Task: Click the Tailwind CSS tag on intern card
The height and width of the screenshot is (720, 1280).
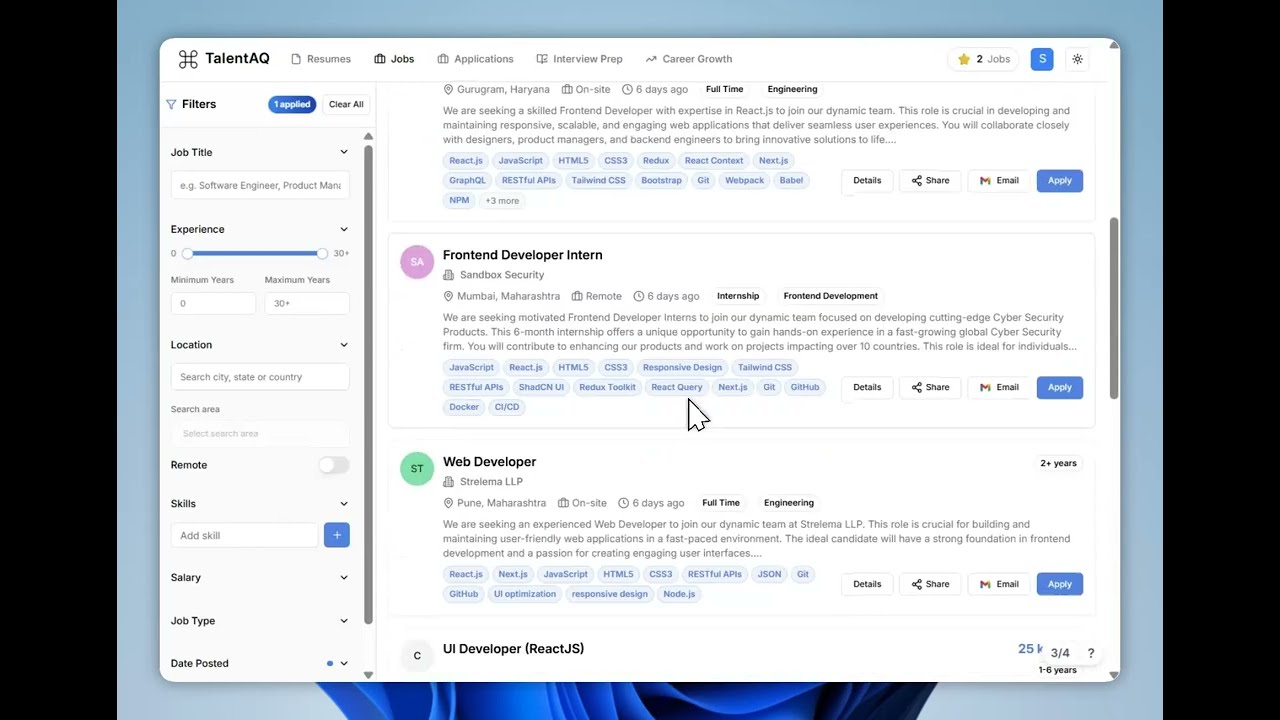Action: [x=764, y=367]
